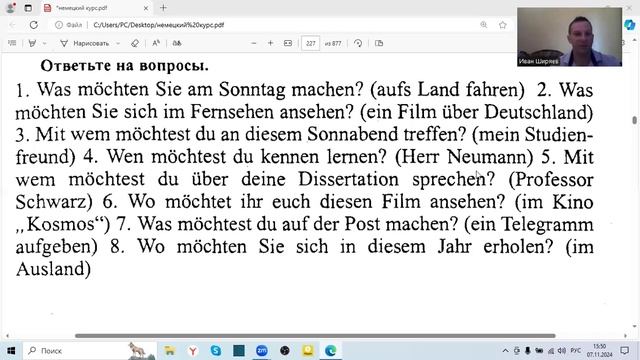Open the translate or text tool
The height and width of the screenshot is (360, 640).
point(177,43)
